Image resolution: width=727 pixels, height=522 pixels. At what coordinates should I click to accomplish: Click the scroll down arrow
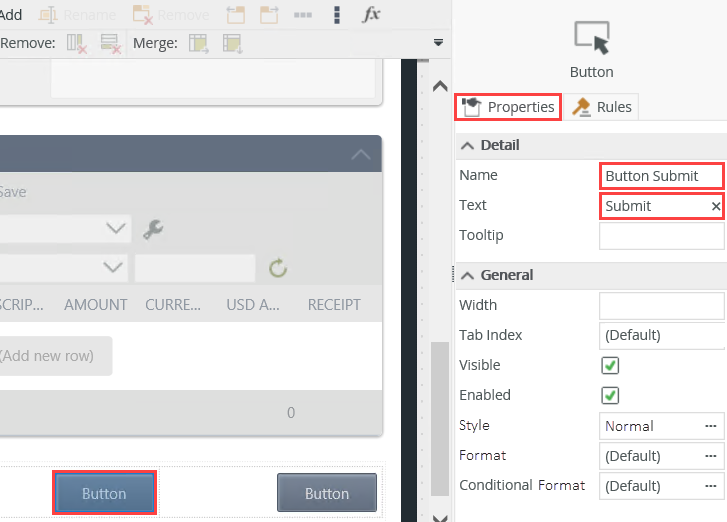[440, 518]
